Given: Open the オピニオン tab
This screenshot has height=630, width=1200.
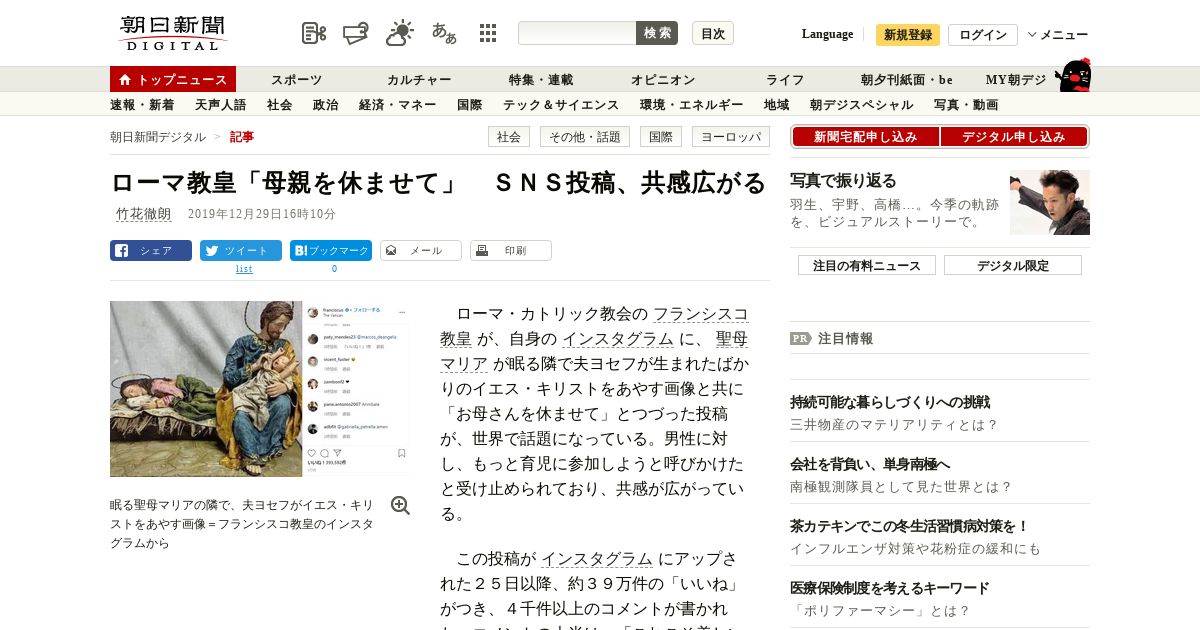Looking at the screenshot, I should [x=663, y=79].
